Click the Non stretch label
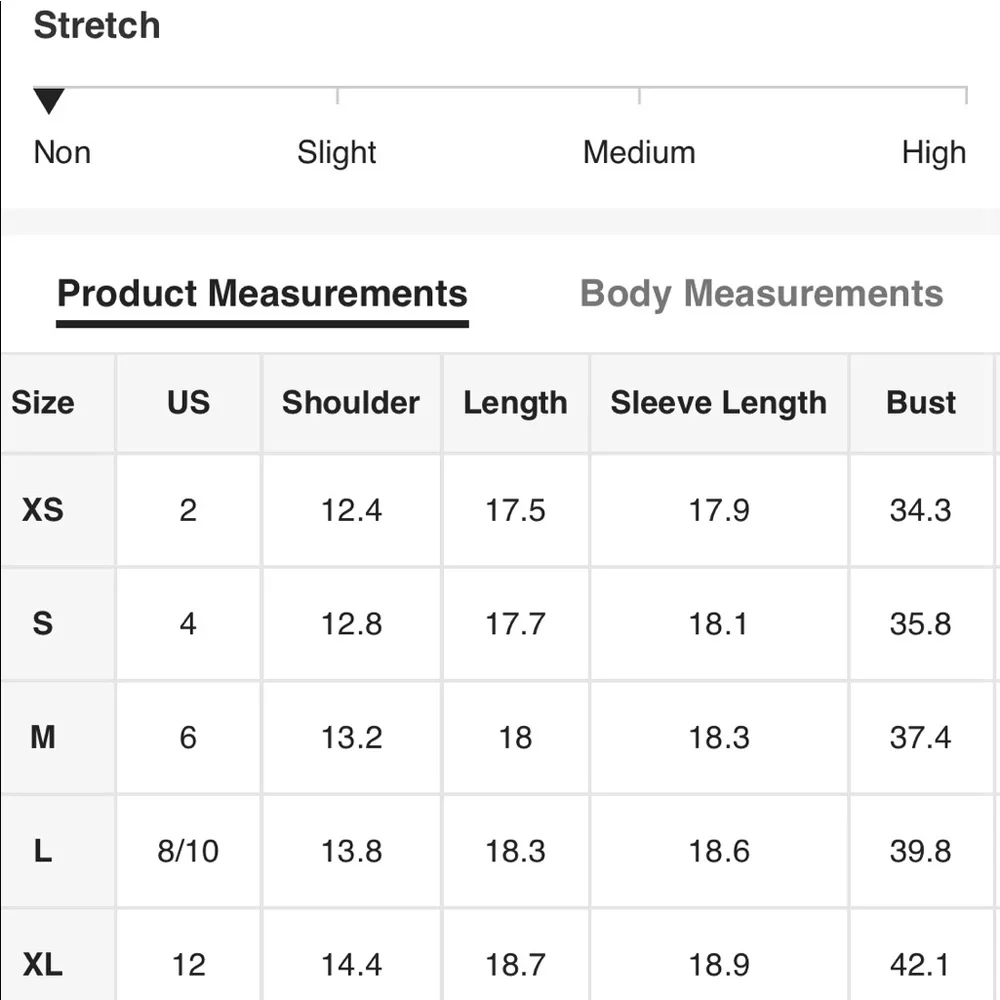Image resolution: width=1000 pixels, height=1000 pixels. tap(62, 153)
